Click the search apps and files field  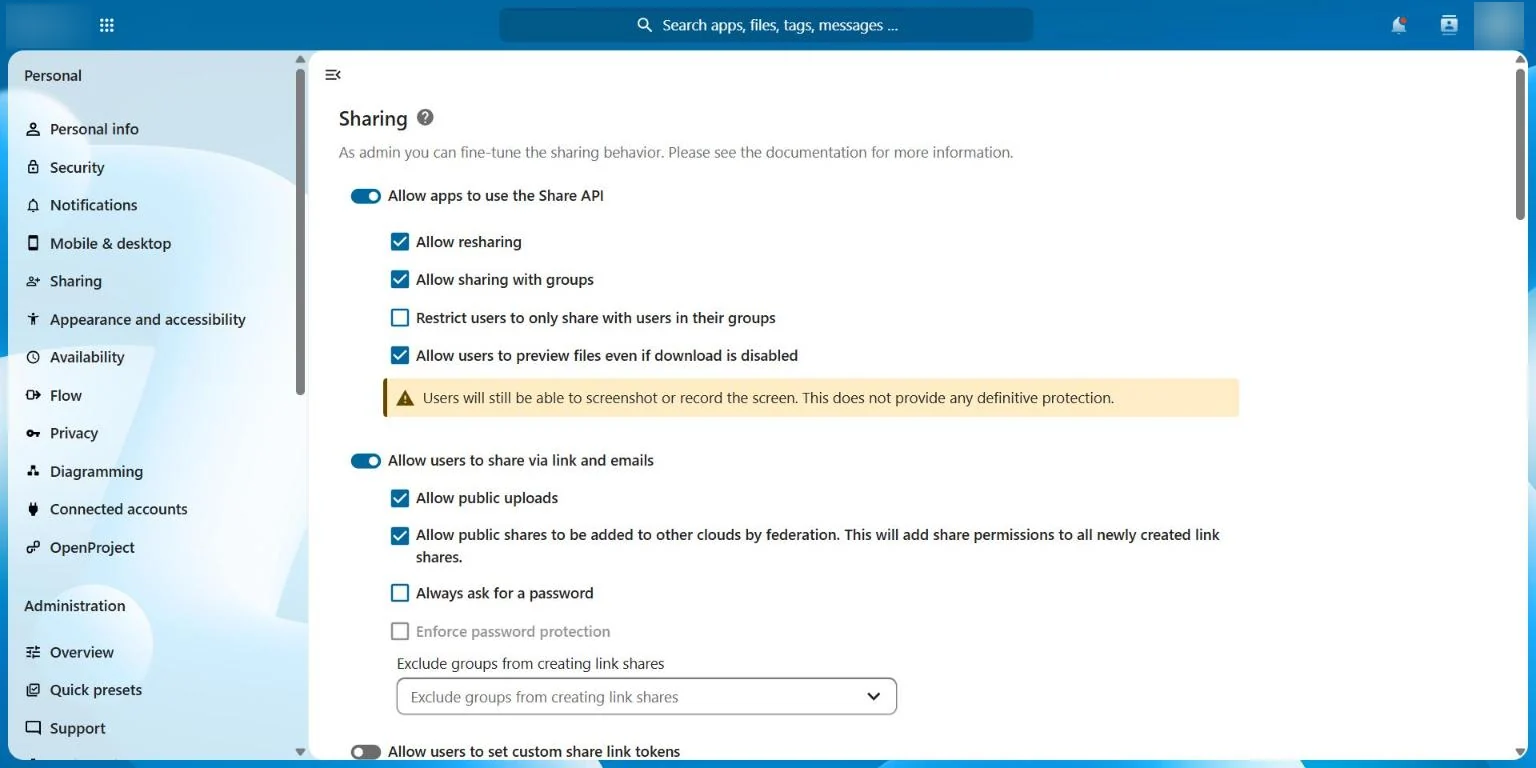(x=766, y=25)
